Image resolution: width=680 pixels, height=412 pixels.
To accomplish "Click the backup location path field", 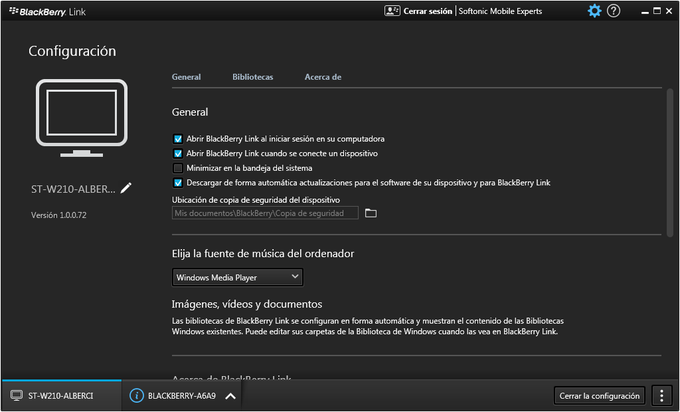I will (x=265, y=213).
